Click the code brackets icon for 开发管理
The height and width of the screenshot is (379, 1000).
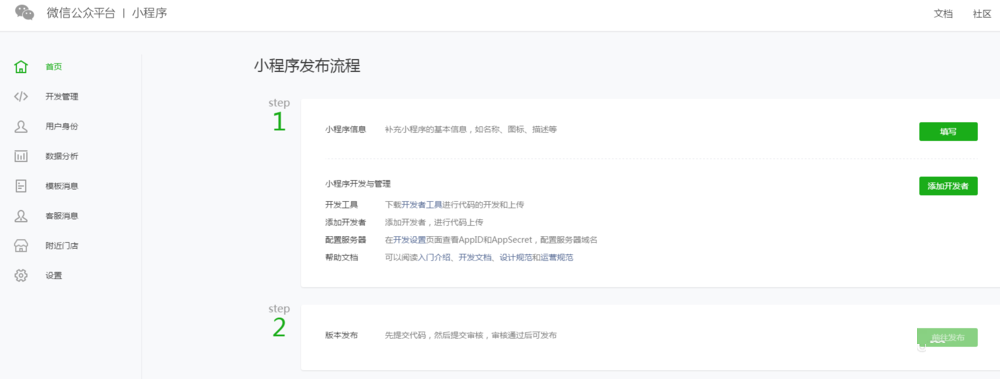(21, 96)
